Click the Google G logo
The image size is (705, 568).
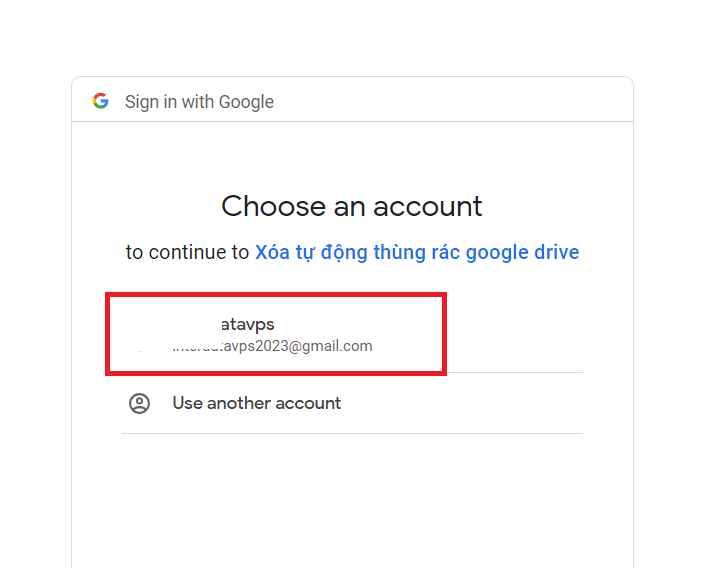pyautogui.click(x=101, y=101)
